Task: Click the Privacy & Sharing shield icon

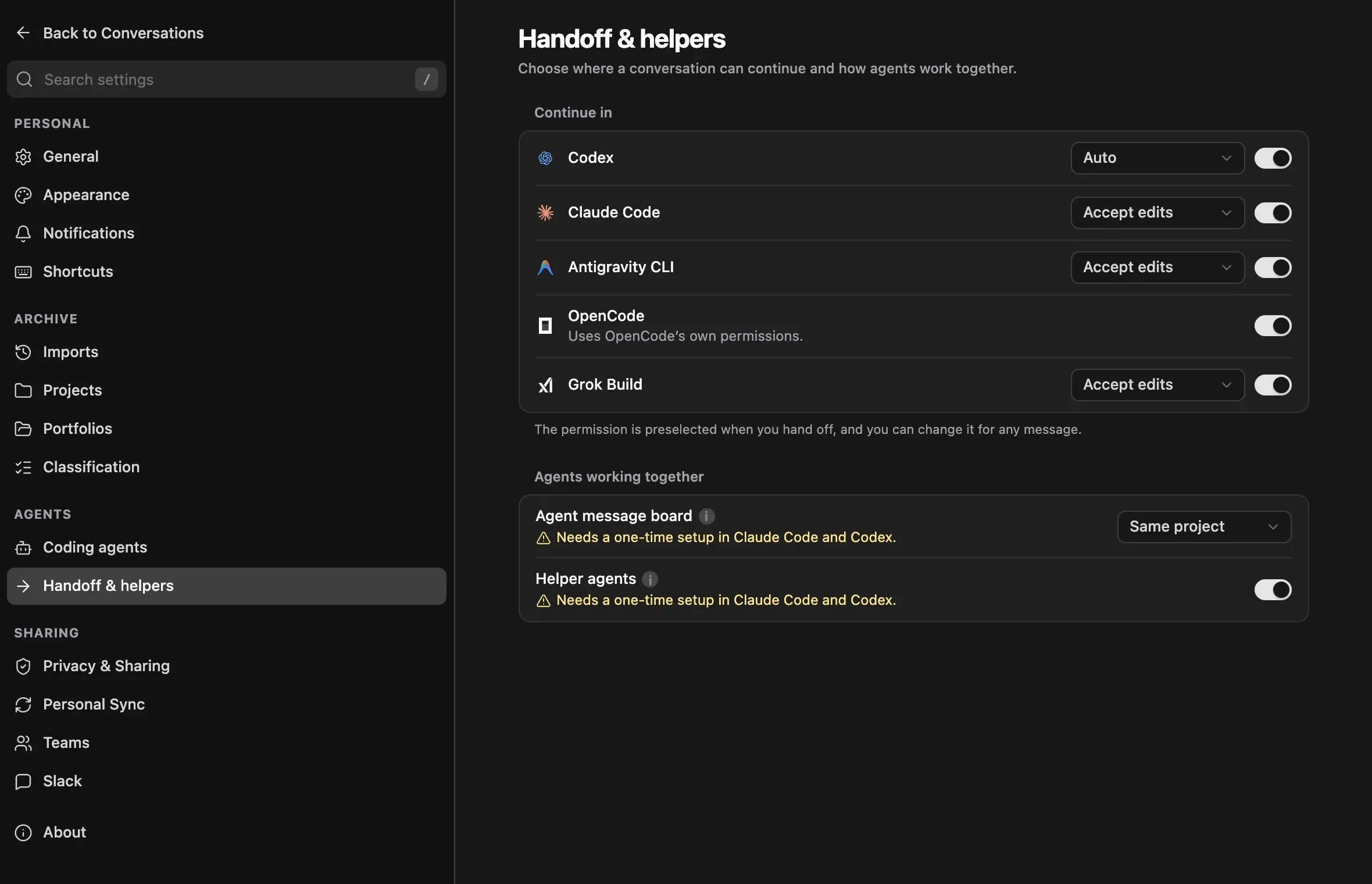Action: [23, 666]
